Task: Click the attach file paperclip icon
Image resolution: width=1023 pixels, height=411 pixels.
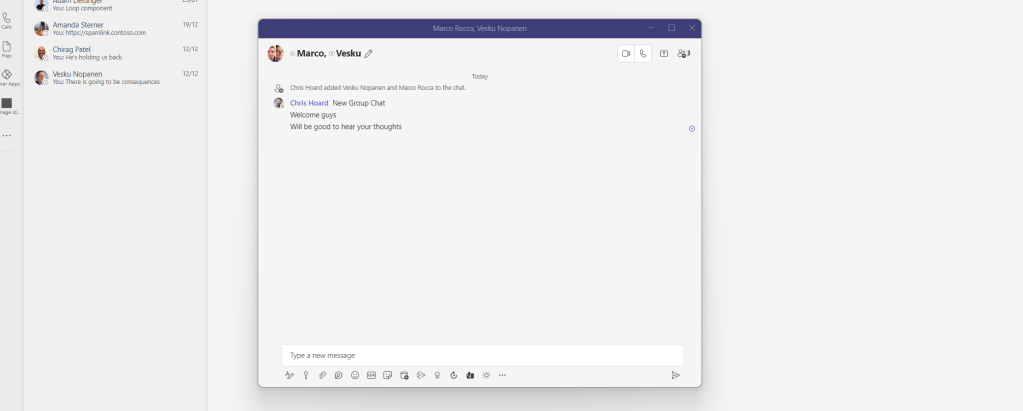Action: coord(322,375)
